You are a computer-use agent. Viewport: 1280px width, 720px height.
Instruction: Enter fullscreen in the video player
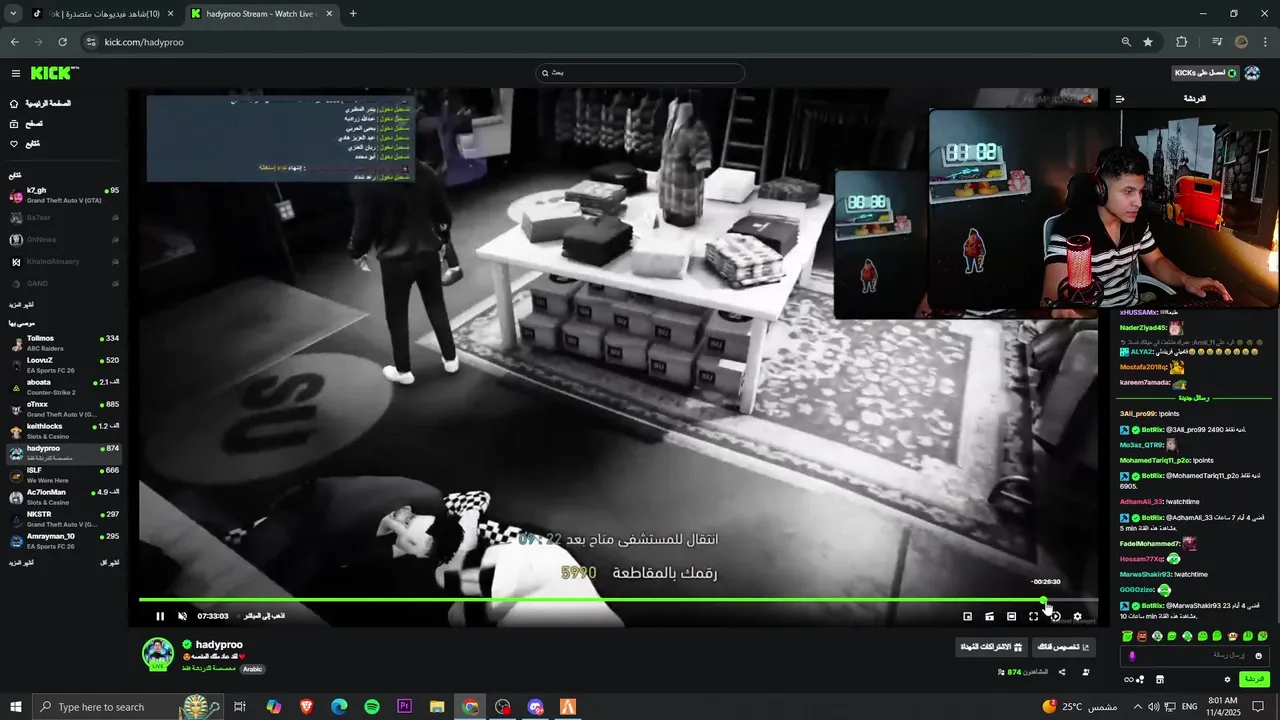pyautogui.click(x=1033, y=616)
